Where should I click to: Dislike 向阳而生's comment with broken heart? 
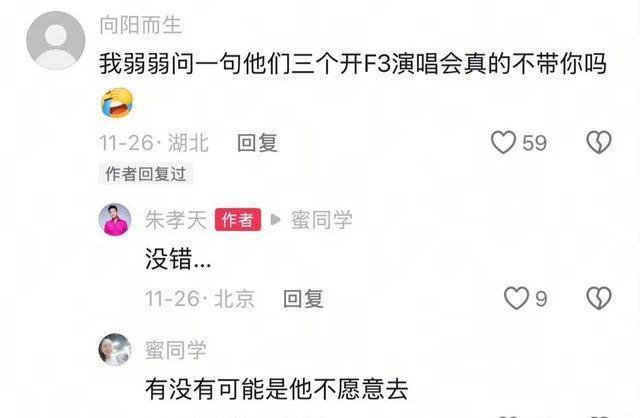(x=599, y=142)
